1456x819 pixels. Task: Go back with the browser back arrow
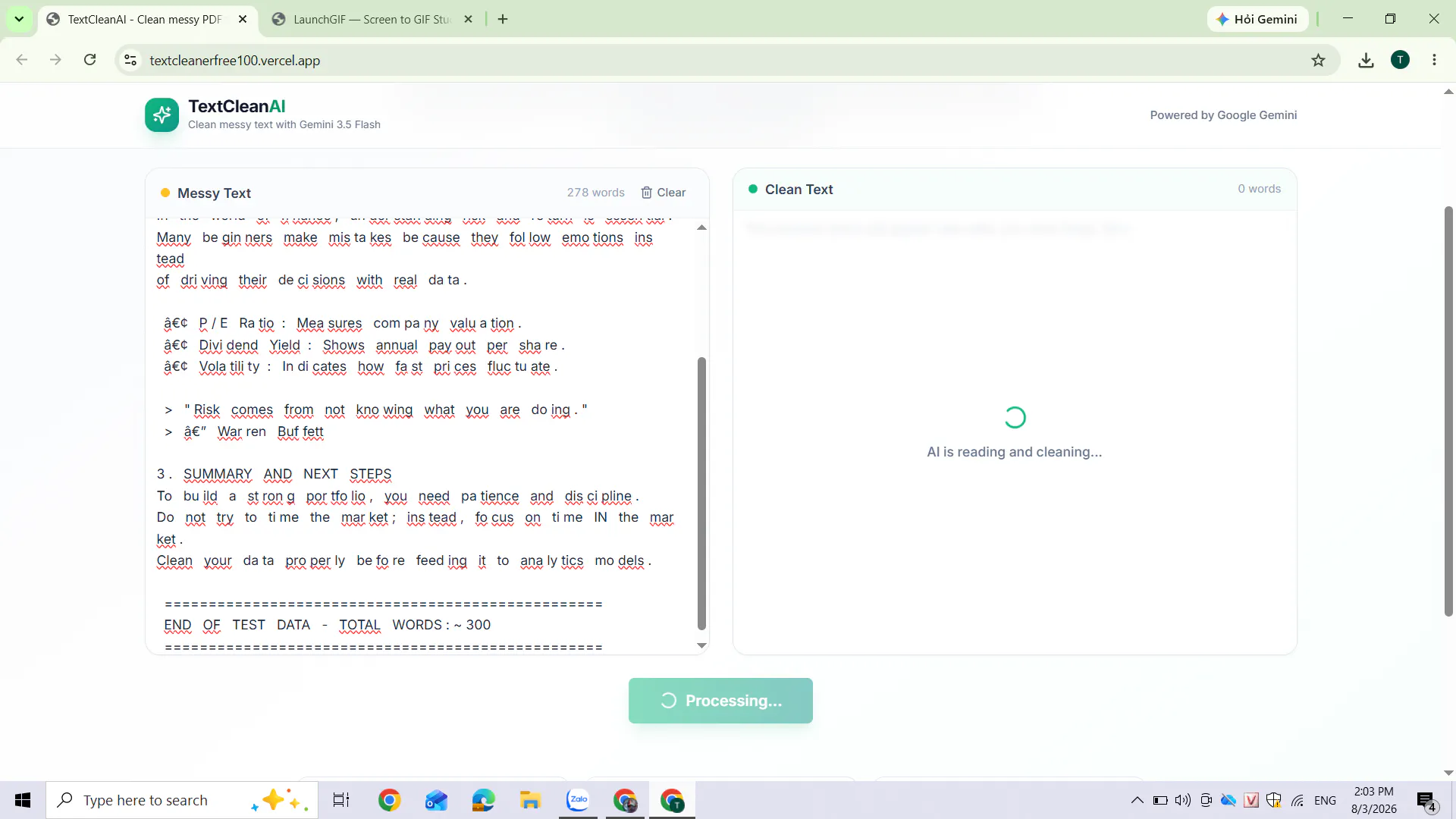click(22, 60)
